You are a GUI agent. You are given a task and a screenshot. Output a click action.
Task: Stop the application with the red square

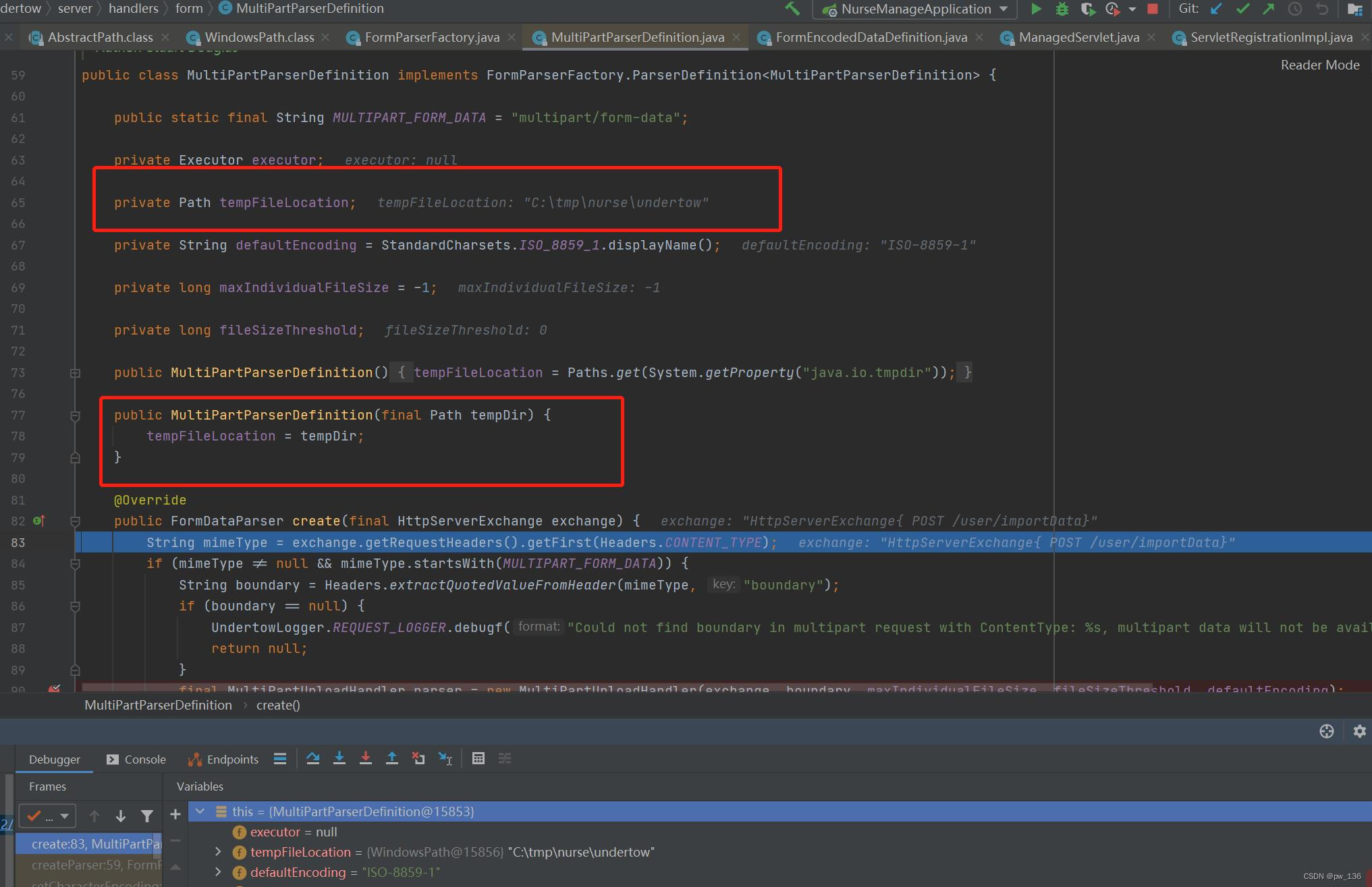(1153, 9)
